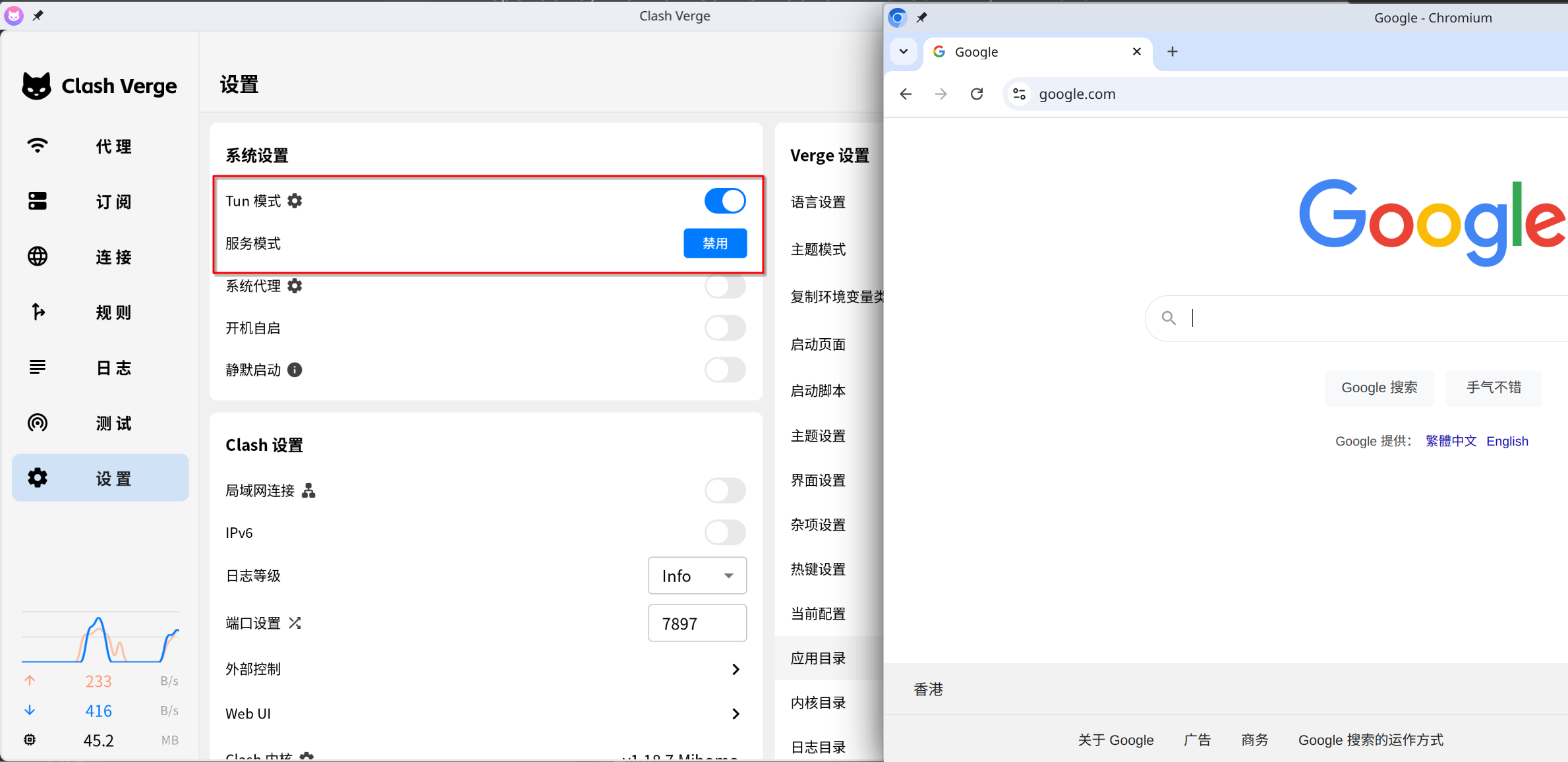Viewport: 1568px width, 762px height.
Task: Open 热键设置 in Verge 设置
Action: (x=818, y=569)
